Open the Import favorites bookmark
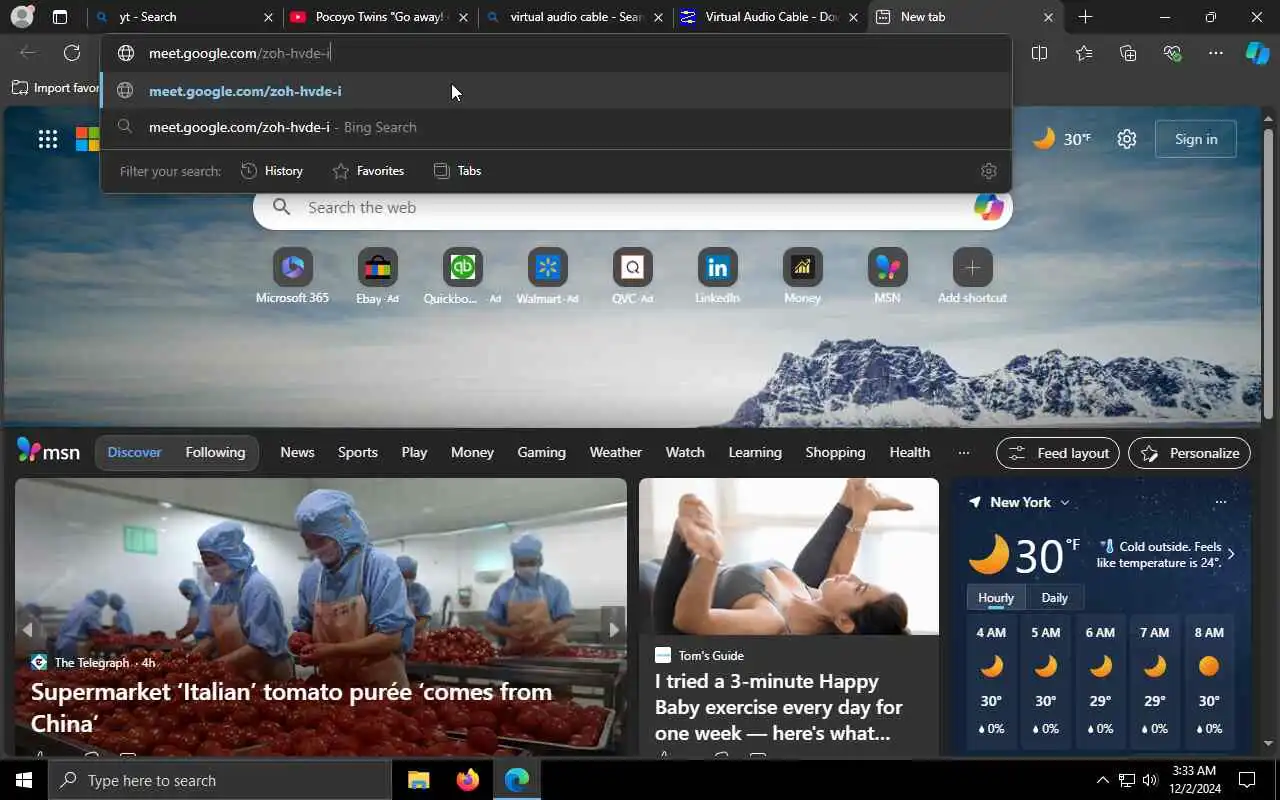 56,88
